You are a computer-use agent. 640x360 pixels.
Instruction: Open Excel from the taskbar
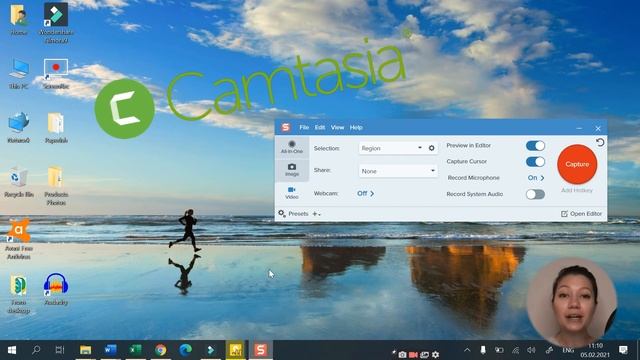click(135, 350)
